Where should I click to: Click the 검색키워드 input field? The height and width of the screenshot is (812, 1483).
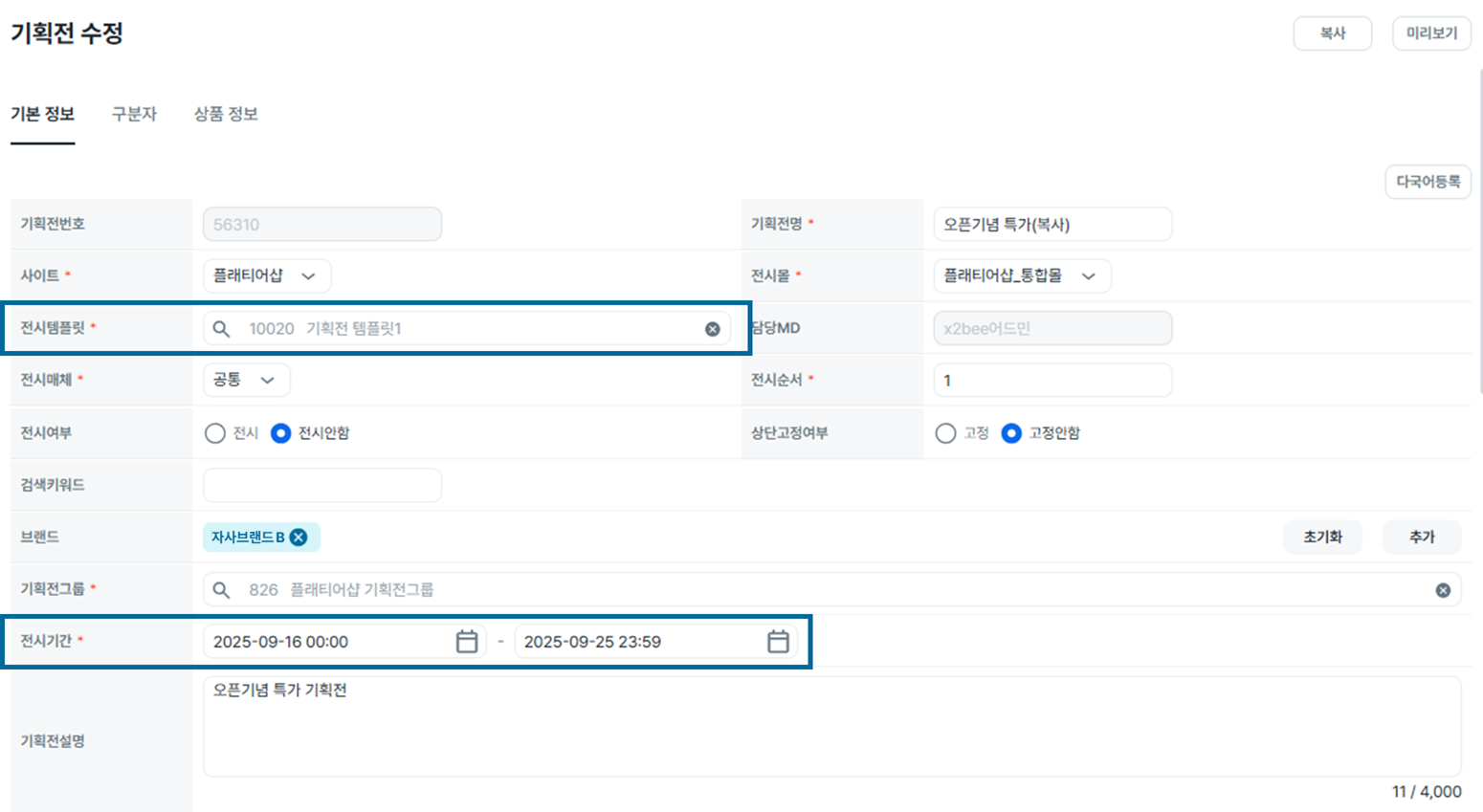click(322, 485)
